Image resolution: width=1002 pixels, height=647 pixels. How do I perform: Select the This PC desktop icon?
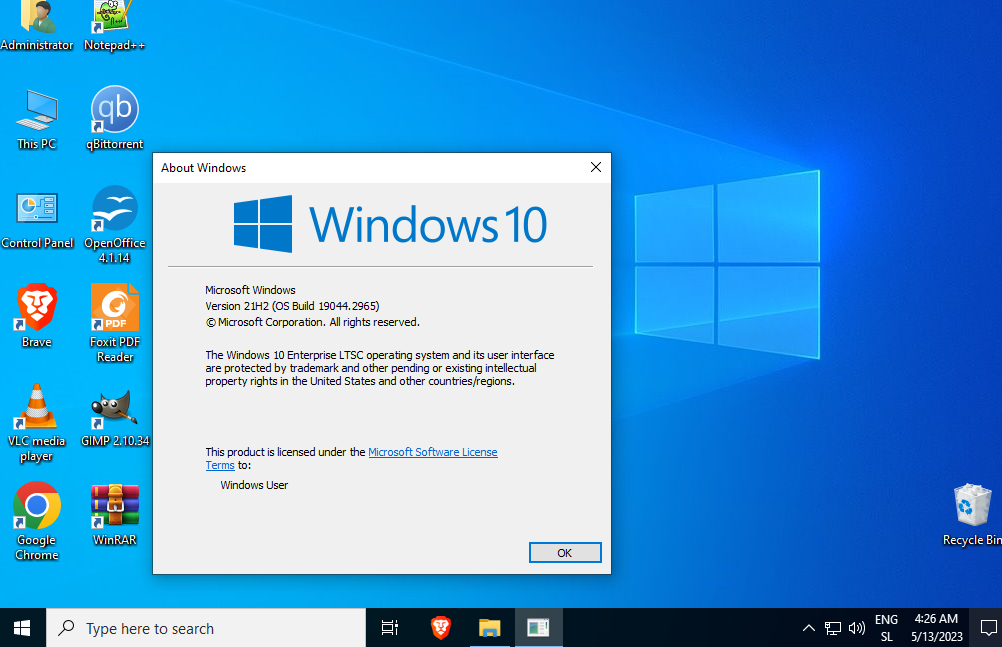click(x=37, y=120)
